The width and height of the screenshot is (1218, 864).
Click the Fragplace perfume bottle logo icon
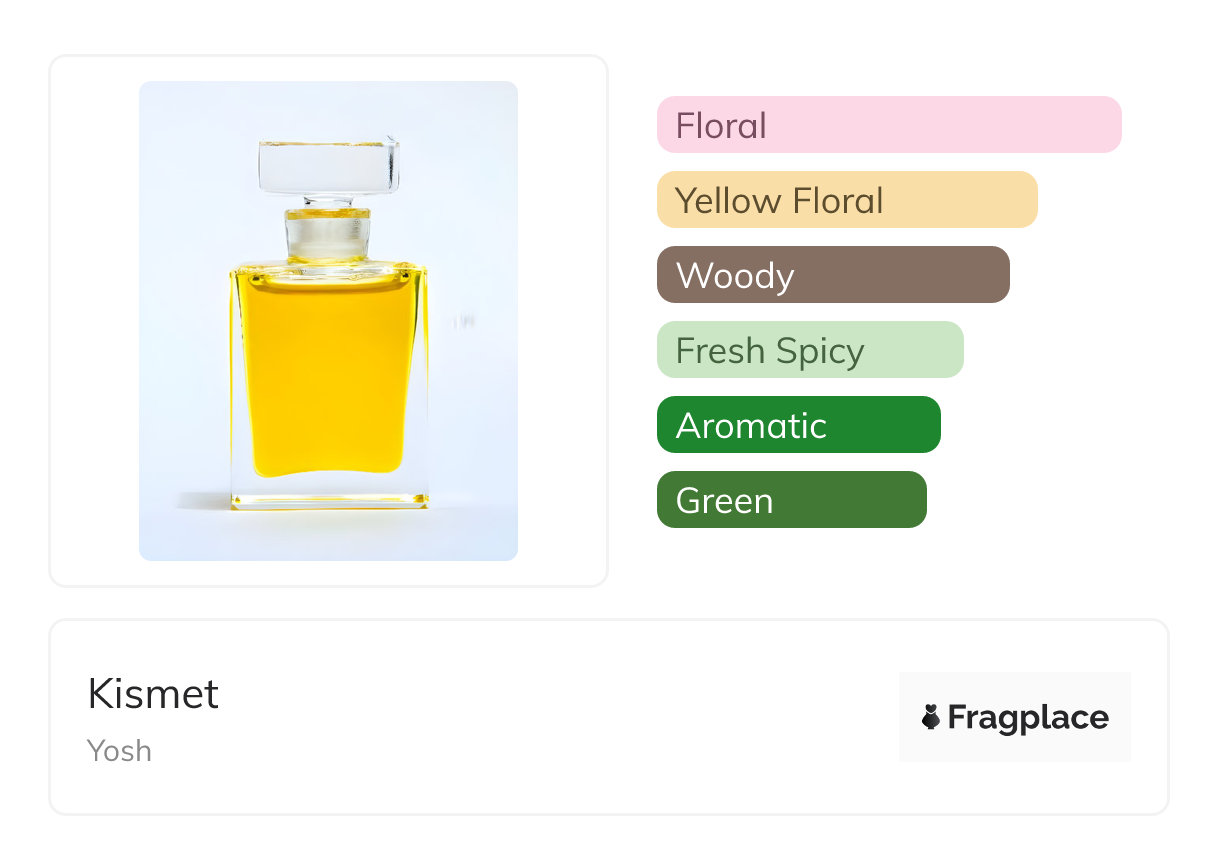(931, 717)
